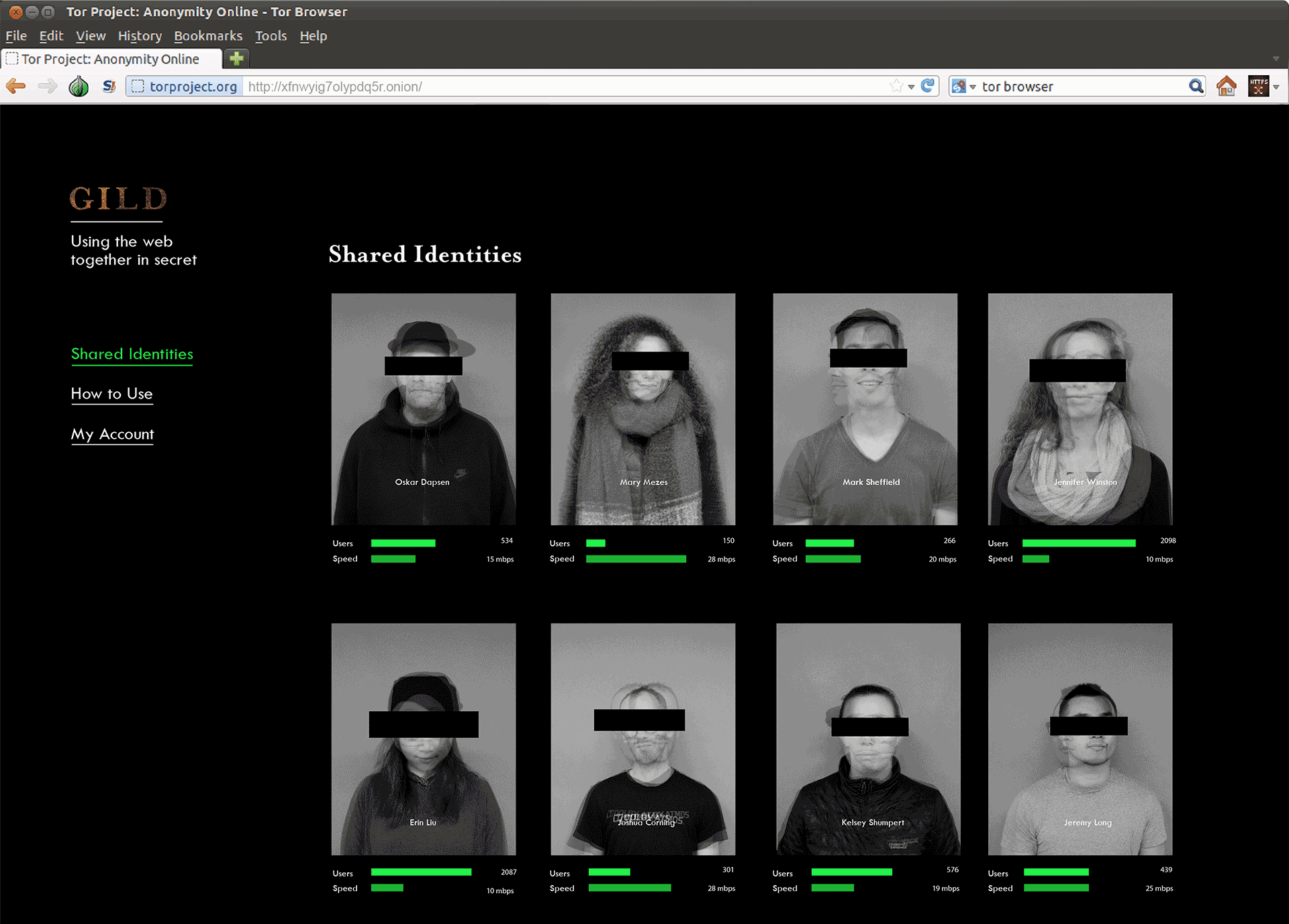This screenshot has height=924, width=1289.
Task: Open new tab with plus button
Action: (236, 58)
